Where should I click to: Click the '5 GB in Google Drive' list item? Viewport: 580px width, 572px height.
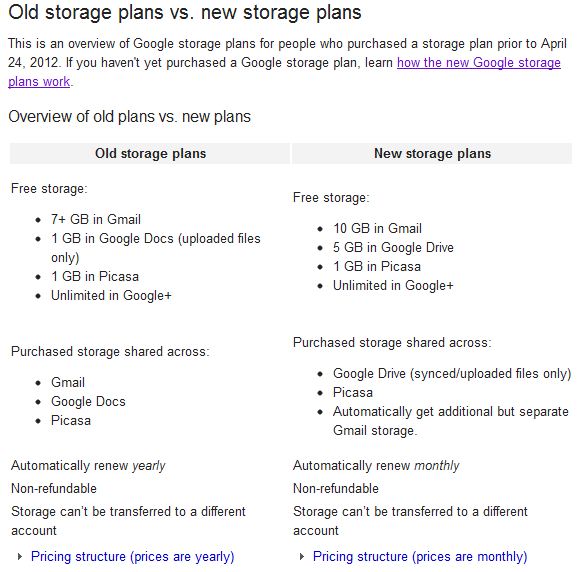coord(393,247)
